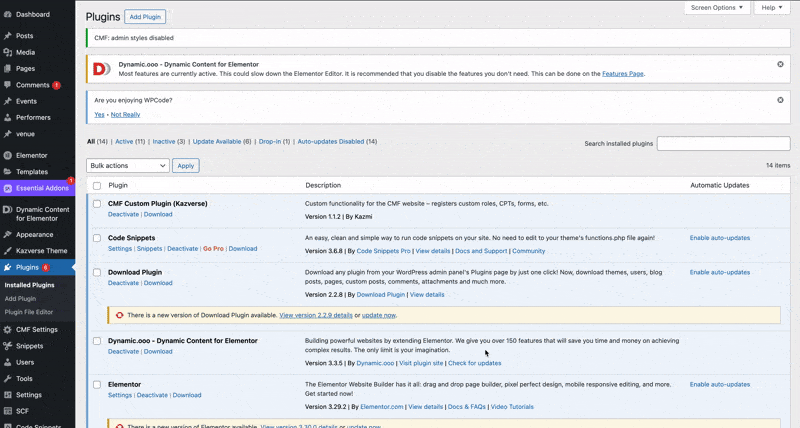
Task: Click the Dashboard icon in sidebar
Action: (x=8, y=14)
